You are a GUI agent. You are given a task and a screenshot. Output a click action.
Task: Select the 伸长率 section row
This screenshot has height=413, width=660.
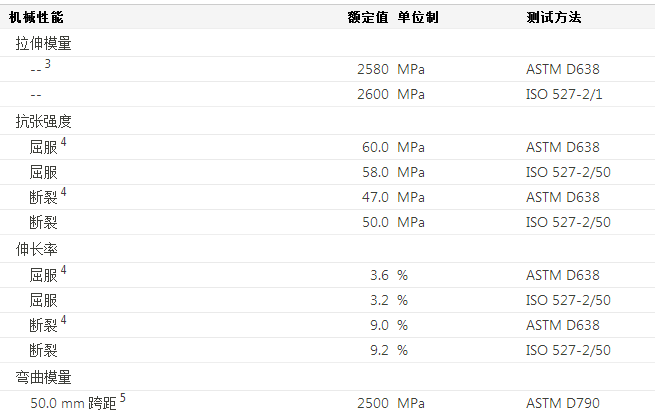coord(36,249)
